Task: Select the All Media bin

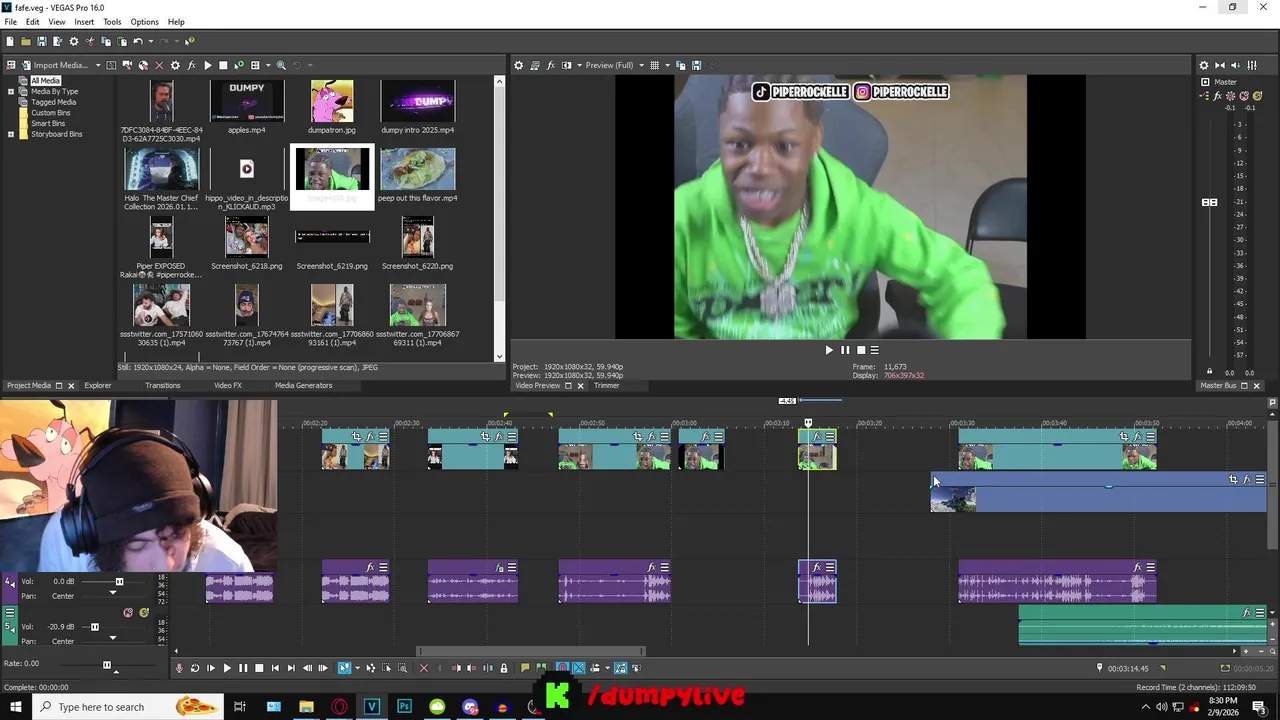Action: tap(45, 81)
